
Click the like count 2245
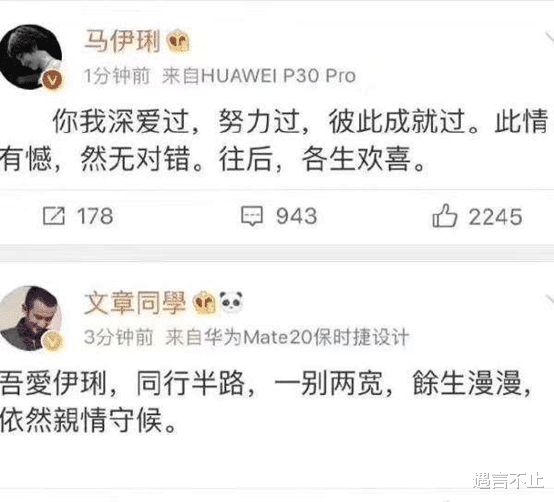495,217
